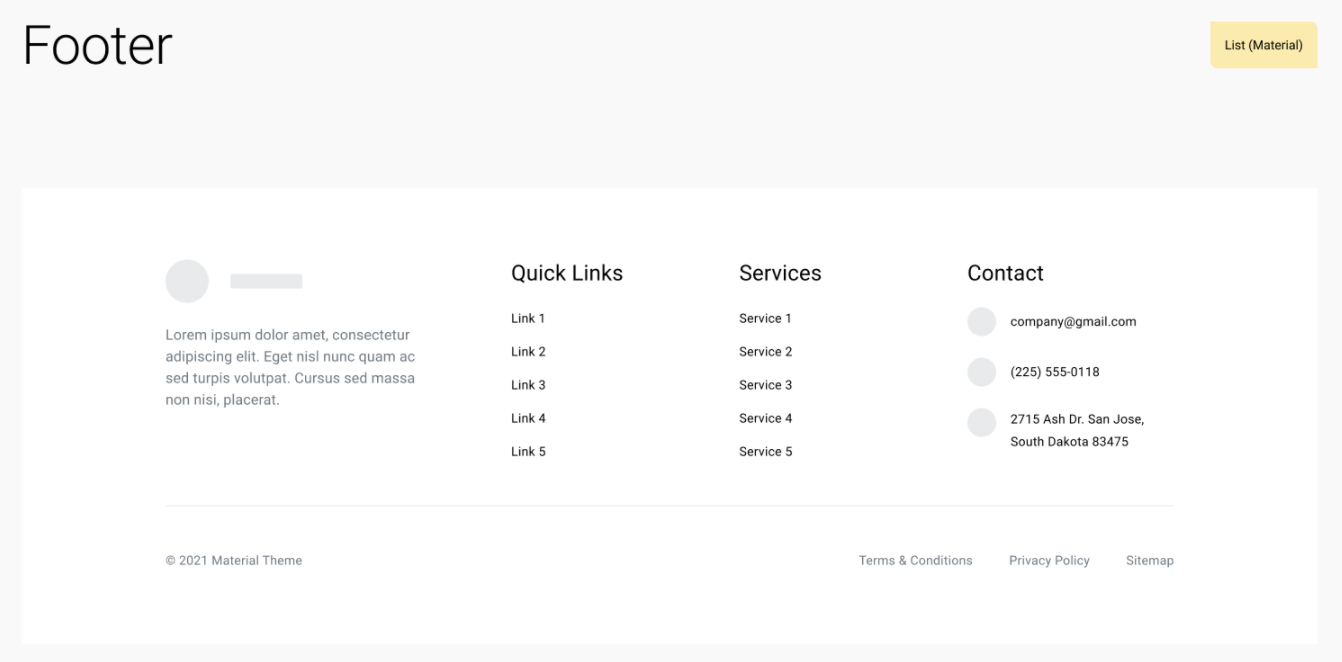This screenshot has height=662, width=1342.
Task: Click the 2715 Ash Dr. San Jose address
Action: [x=1077, y=430]
